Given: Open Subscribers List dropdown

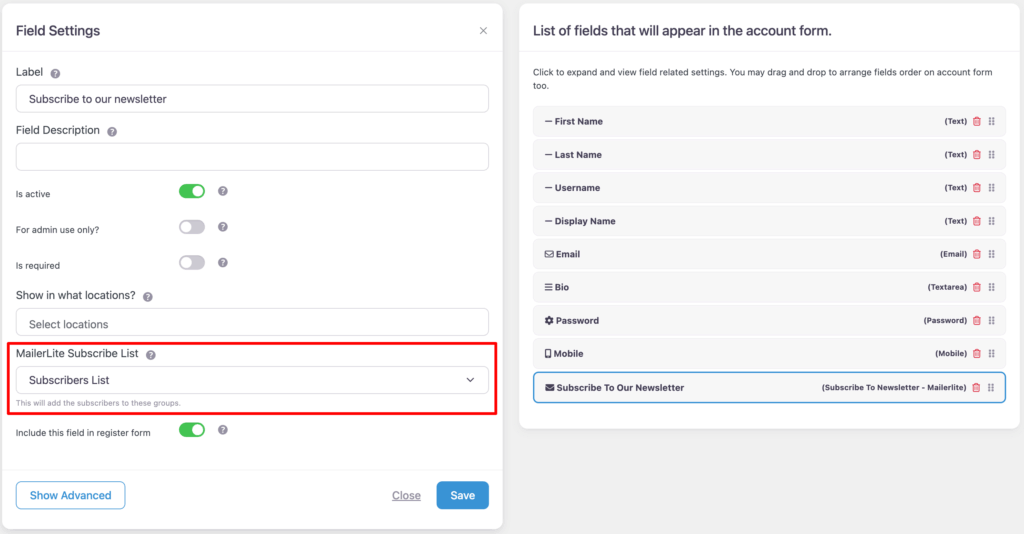Looking at the screenshot, I should click(252, 380).
